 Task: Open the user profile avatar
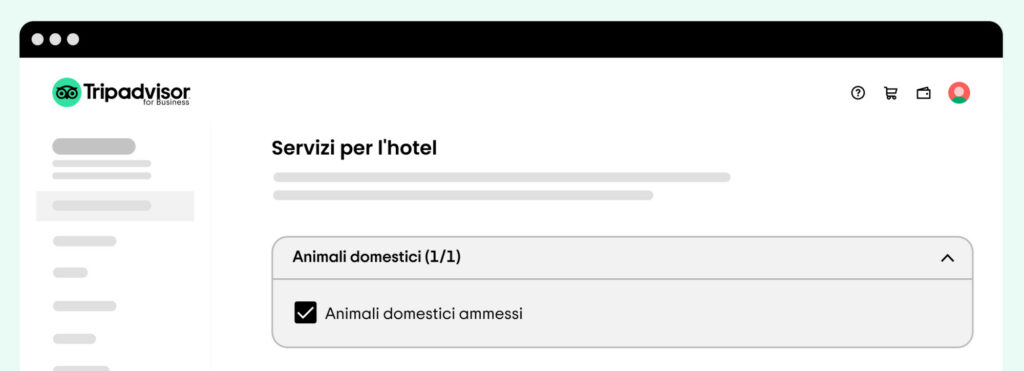tap(959, 93)
